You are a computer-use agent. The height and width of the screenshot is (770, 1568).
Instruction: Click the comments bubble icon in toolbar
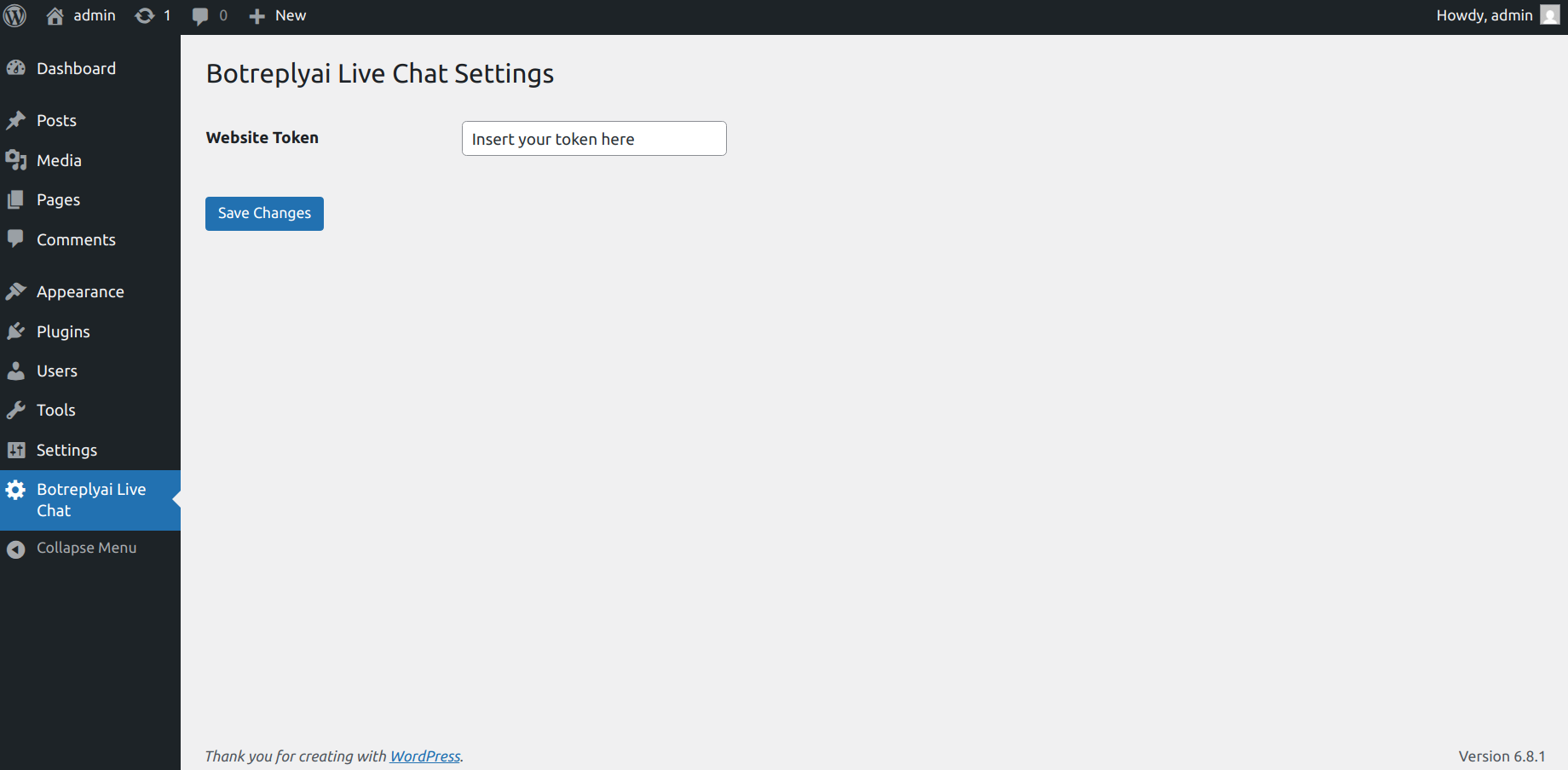point(200,16)
